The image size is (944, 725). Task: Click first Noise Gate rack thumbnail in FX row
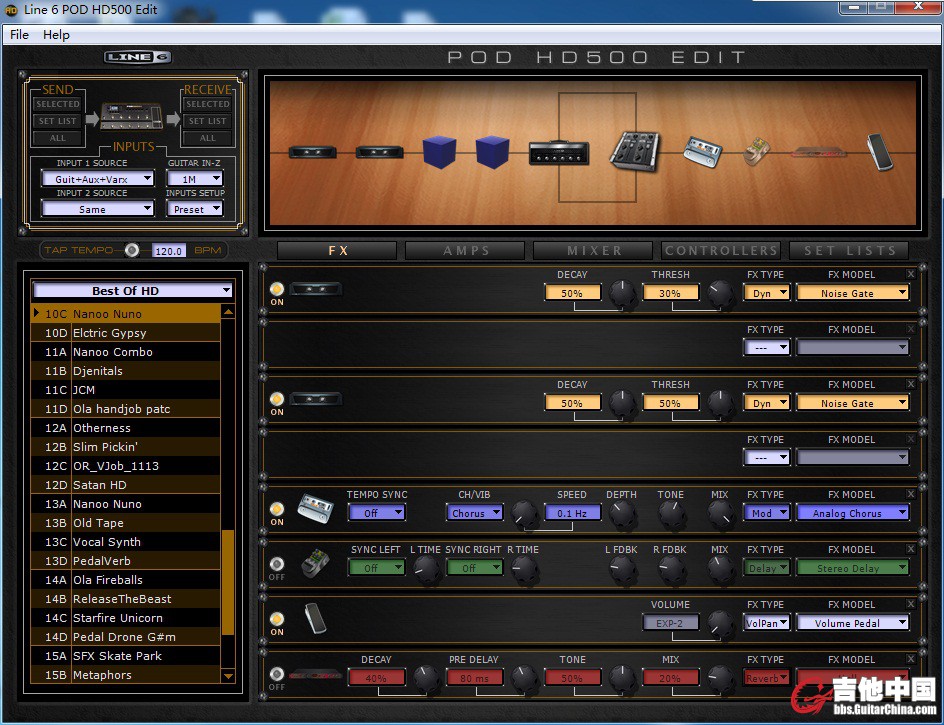click(x=316, y=289)
